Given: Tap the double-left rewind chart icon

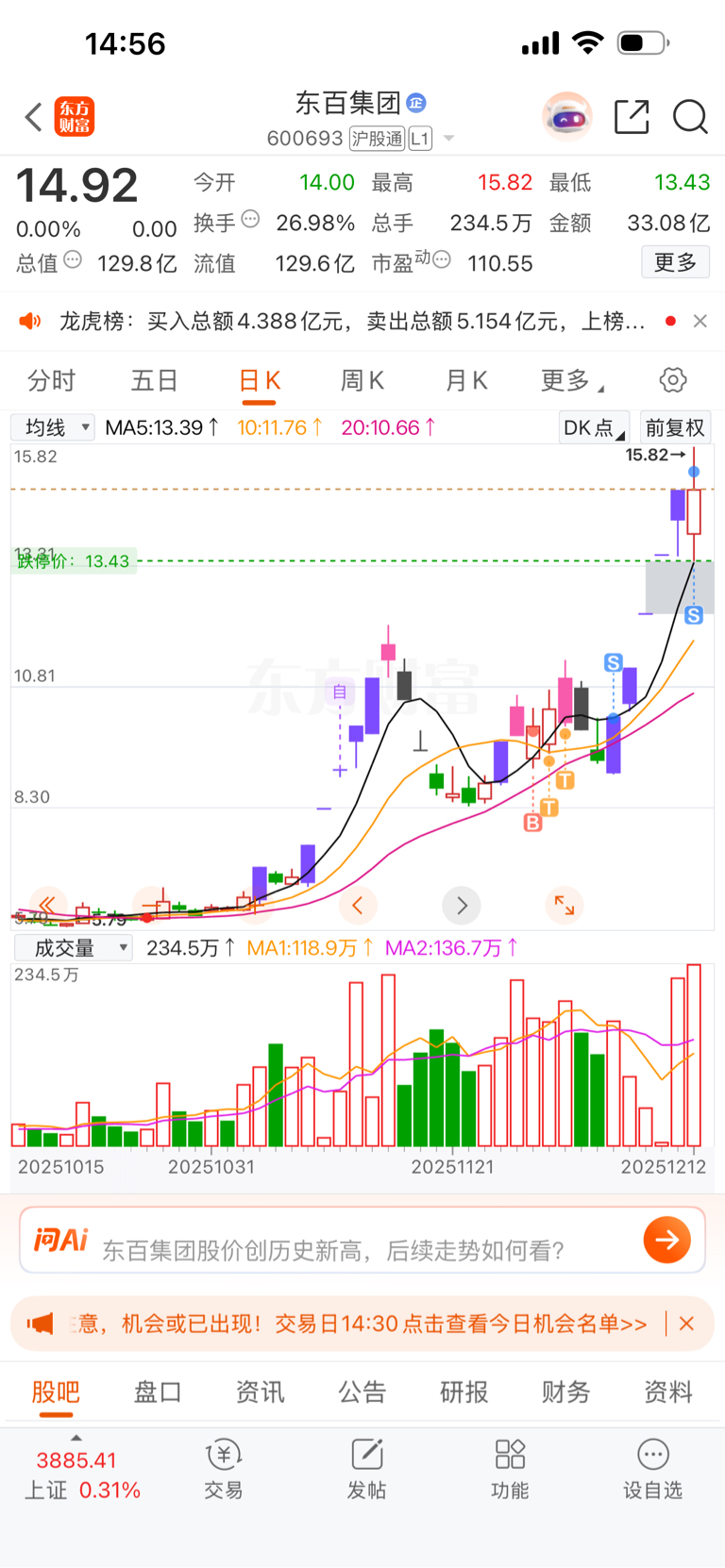Looking at the screenshot, I should [x=48, y=905].
